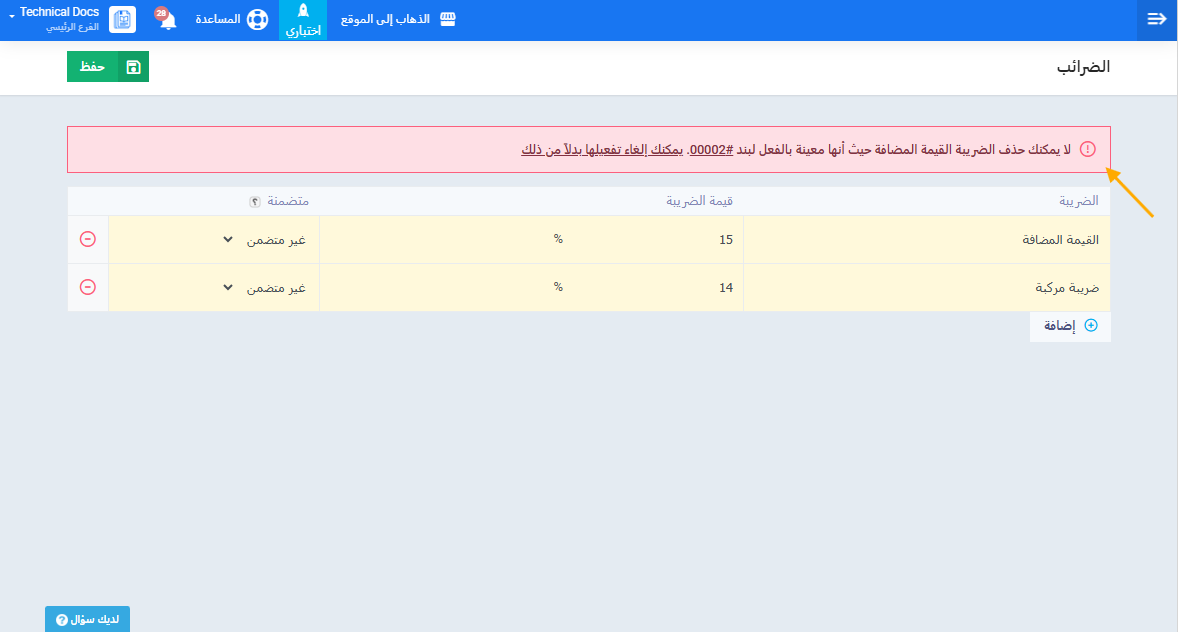Edit the القيمة المضافة tax name field
The width and height of the screenshot is (1178, 632).
point(926,240)
